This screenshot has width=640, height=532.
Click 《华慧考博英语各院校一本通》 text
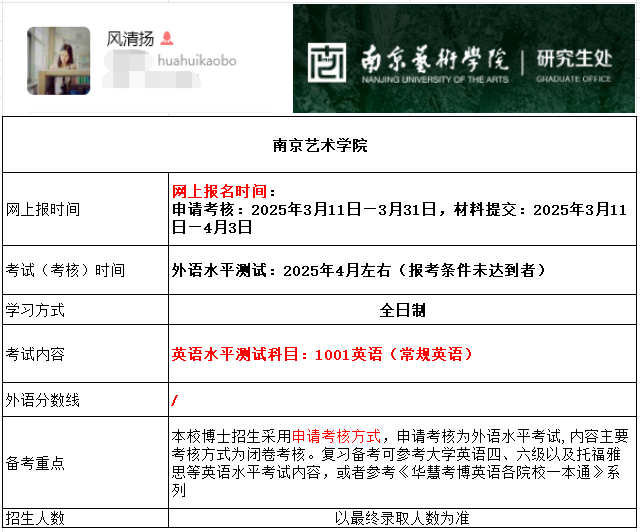coord(501,472)
